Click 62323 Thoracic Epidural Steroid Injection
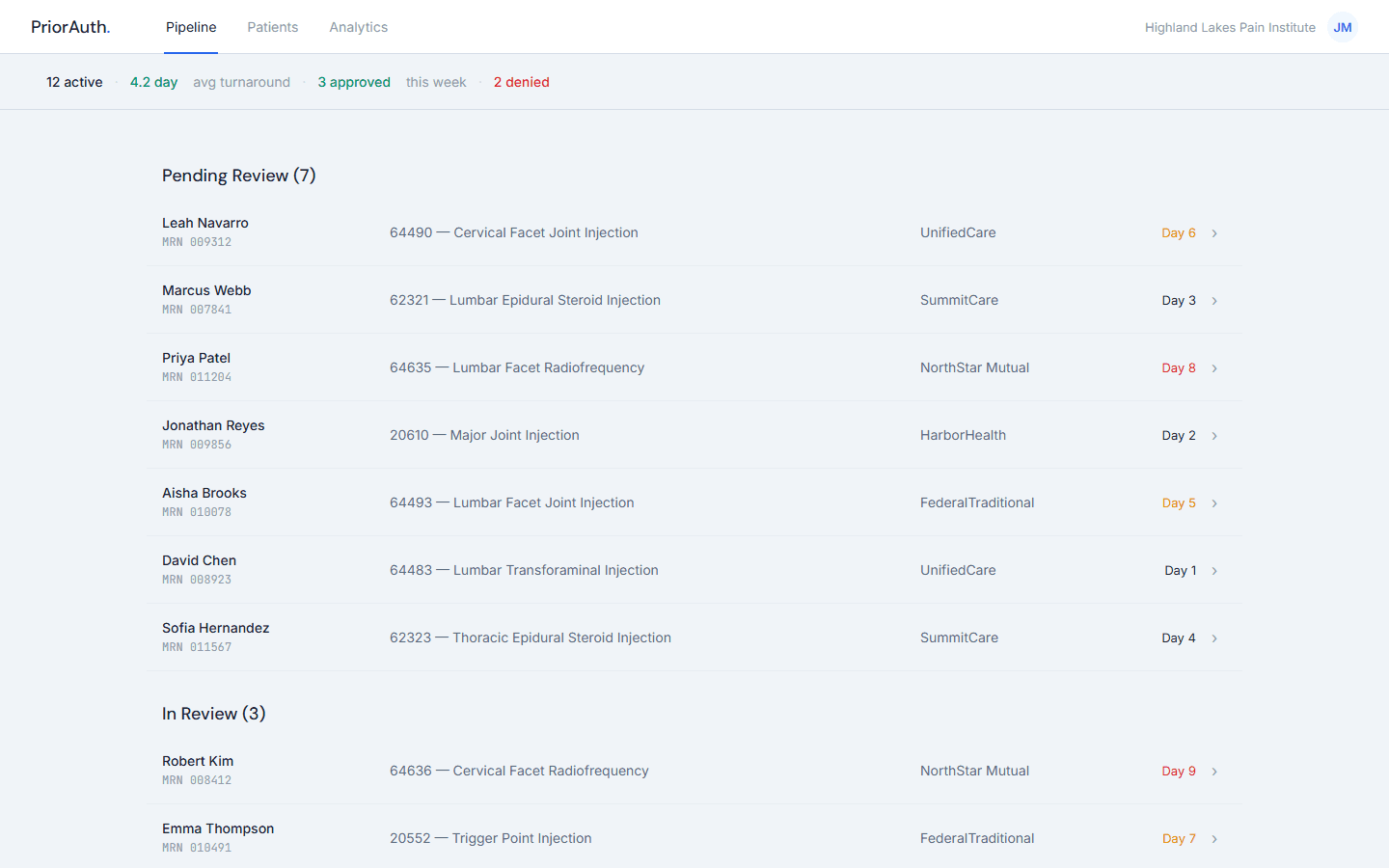Screen dimensions: 1389x868 (x=531, y=637)
